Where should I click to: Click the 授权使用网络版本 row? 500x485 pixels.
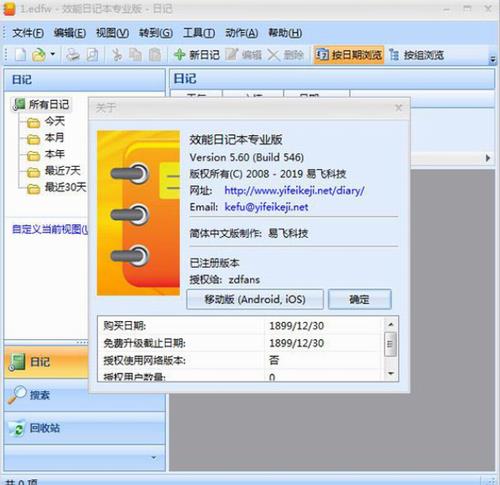point(241,360)
